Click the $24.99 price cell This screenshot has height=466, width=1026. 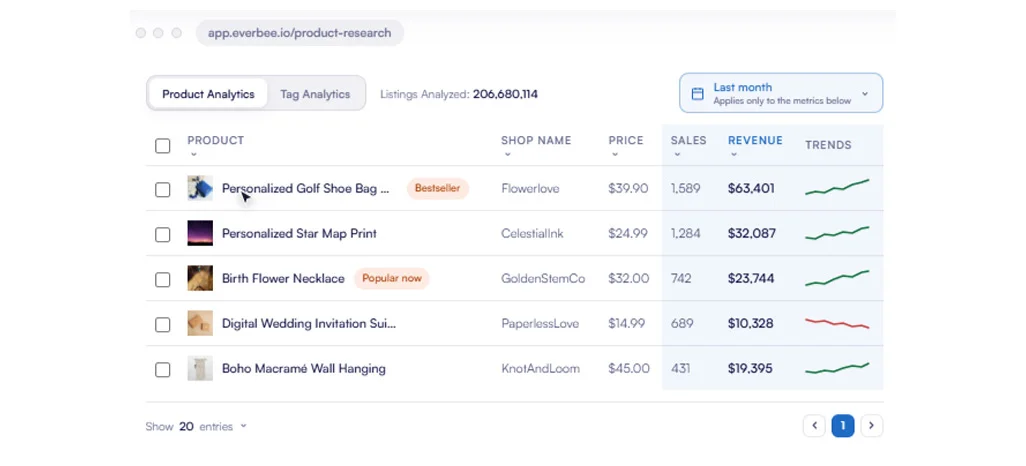(628, 234)
